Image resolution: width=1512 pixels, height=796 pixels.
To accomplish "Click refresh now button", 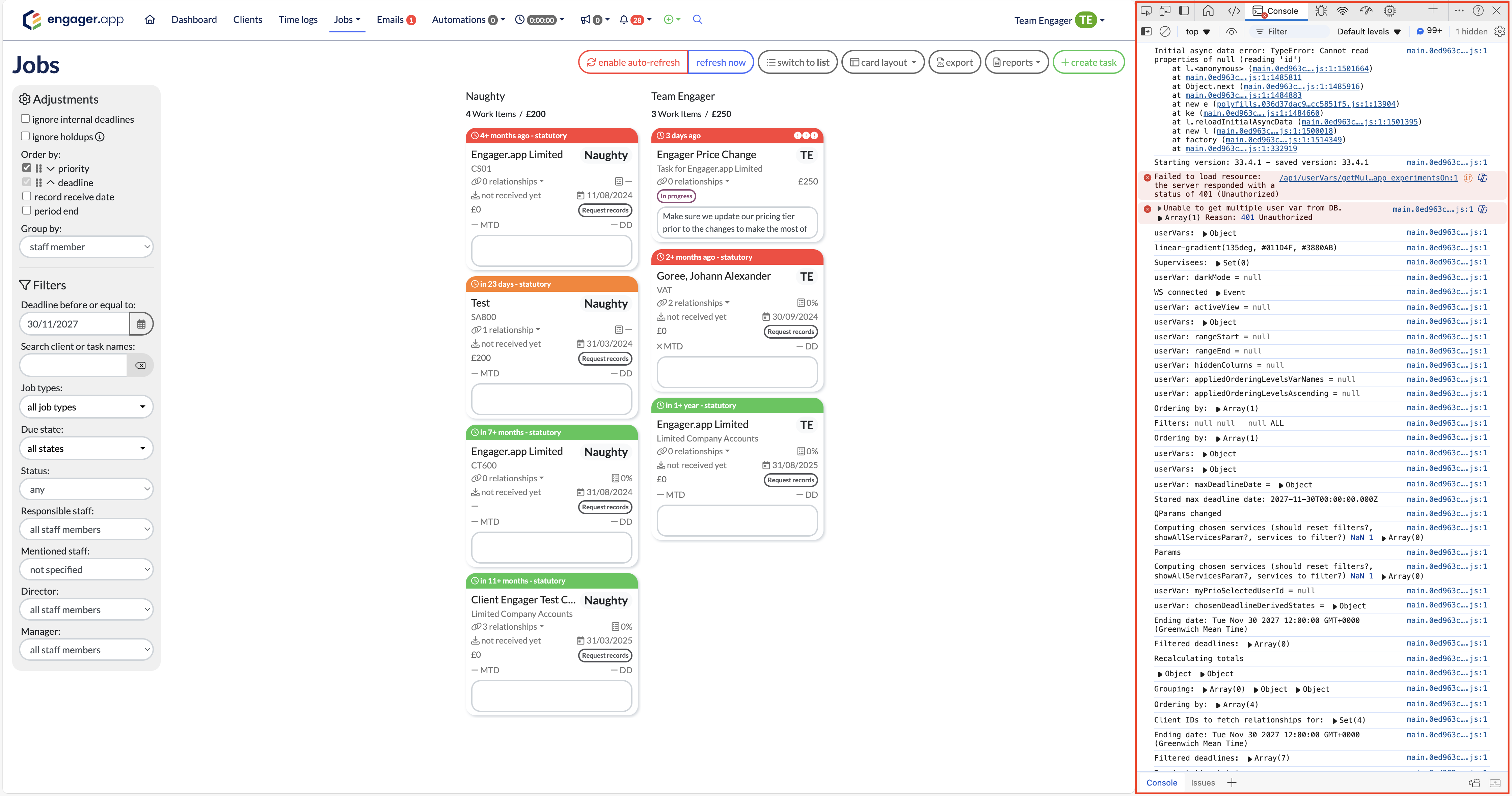I will pyautogui.click(x=721, y=62).
